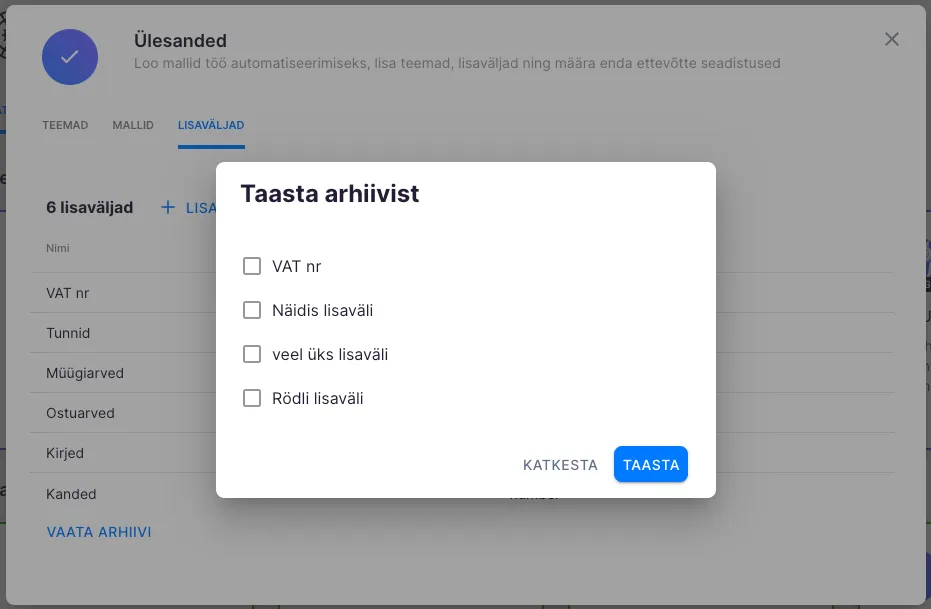Select the LISAVÄLJAD tab

pyautogui.click(x=211, y=126)
